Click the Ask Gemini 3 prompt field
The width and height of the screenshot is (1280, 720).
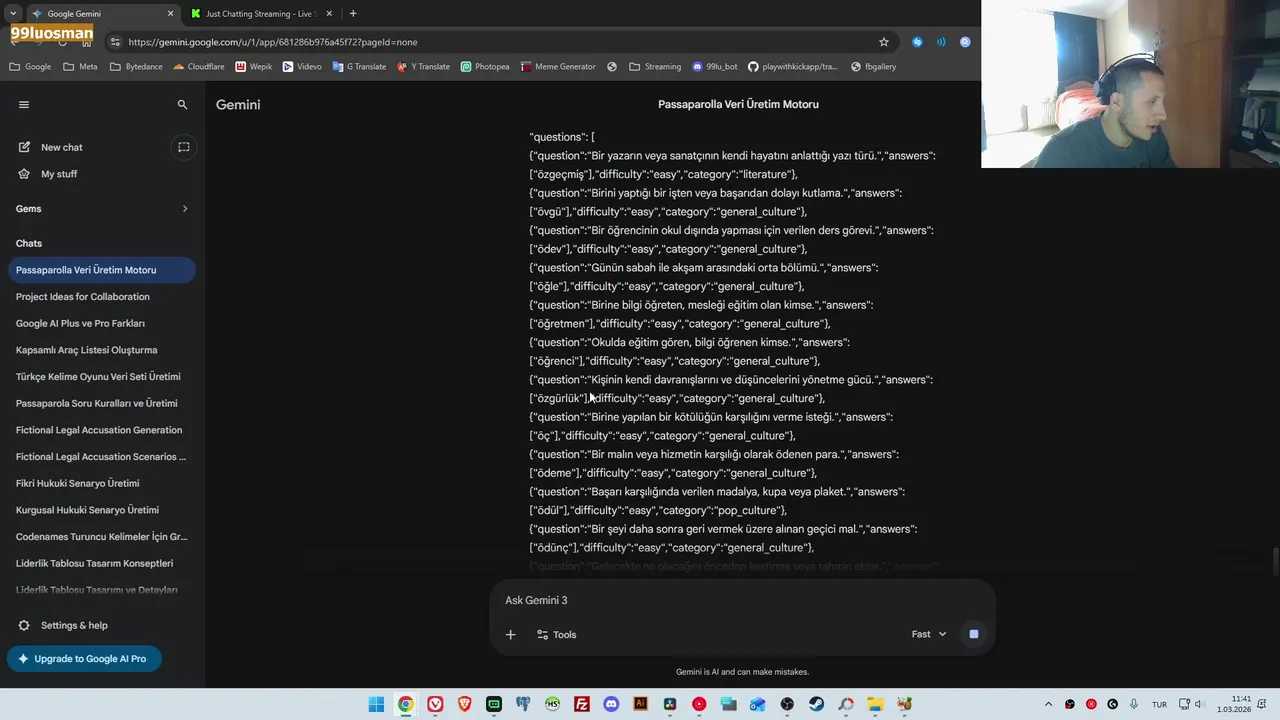(x=742, y=600)
